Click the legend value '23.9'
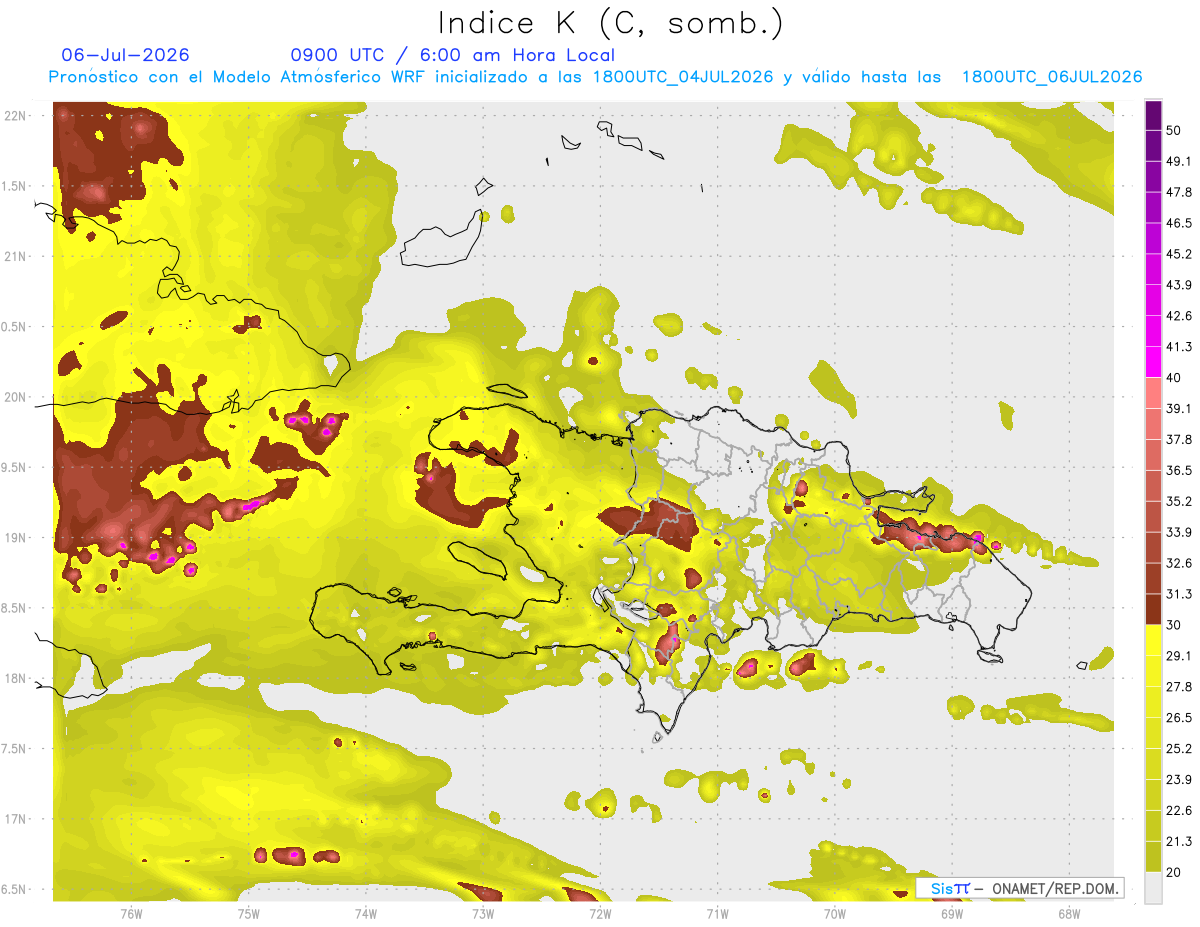Viewport: 1200px width, 927px height. (x=1180, y=779)
